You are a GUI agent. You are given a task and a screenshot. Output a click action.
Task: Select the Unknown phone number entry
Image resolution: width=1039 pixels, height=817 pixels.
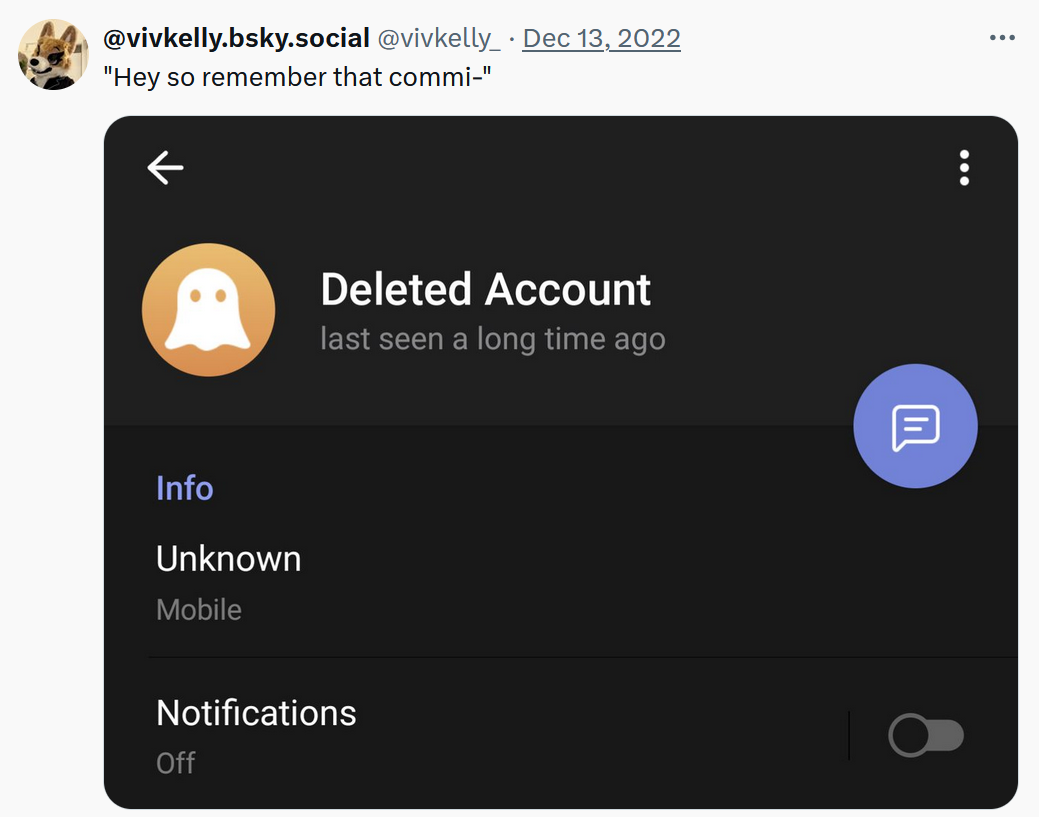(229, 559)
